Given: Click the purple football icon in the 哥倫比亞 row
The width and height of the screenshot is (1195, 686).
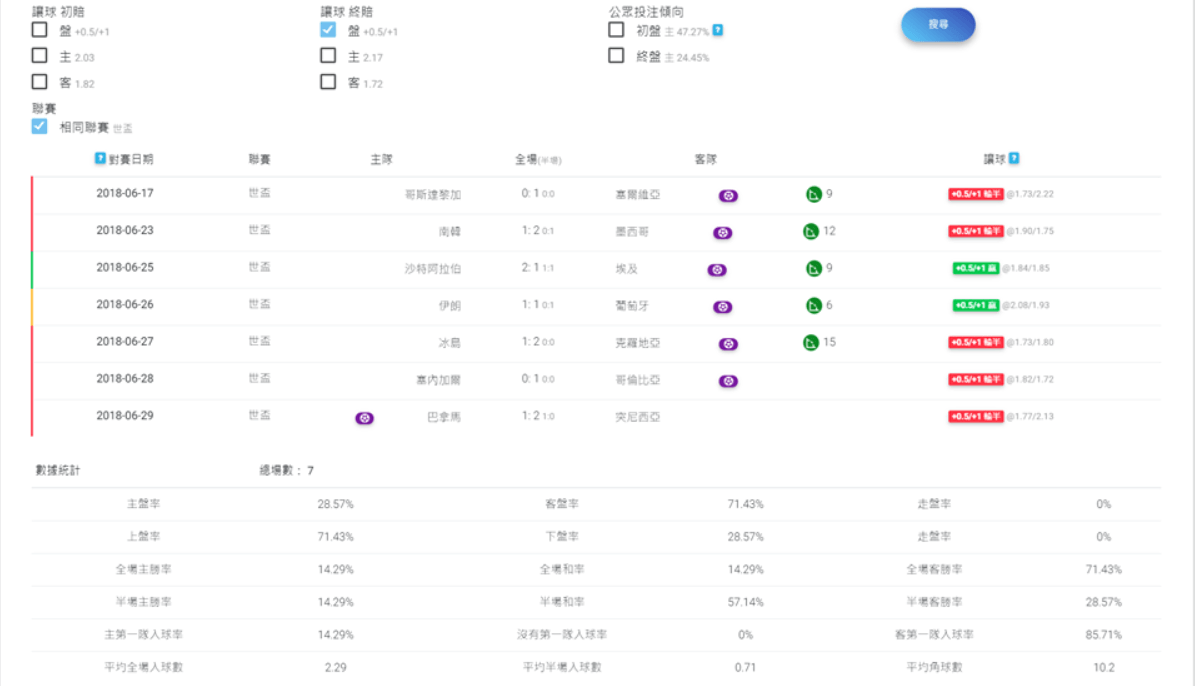Looking at the screenshot, I should pos(728,380).
